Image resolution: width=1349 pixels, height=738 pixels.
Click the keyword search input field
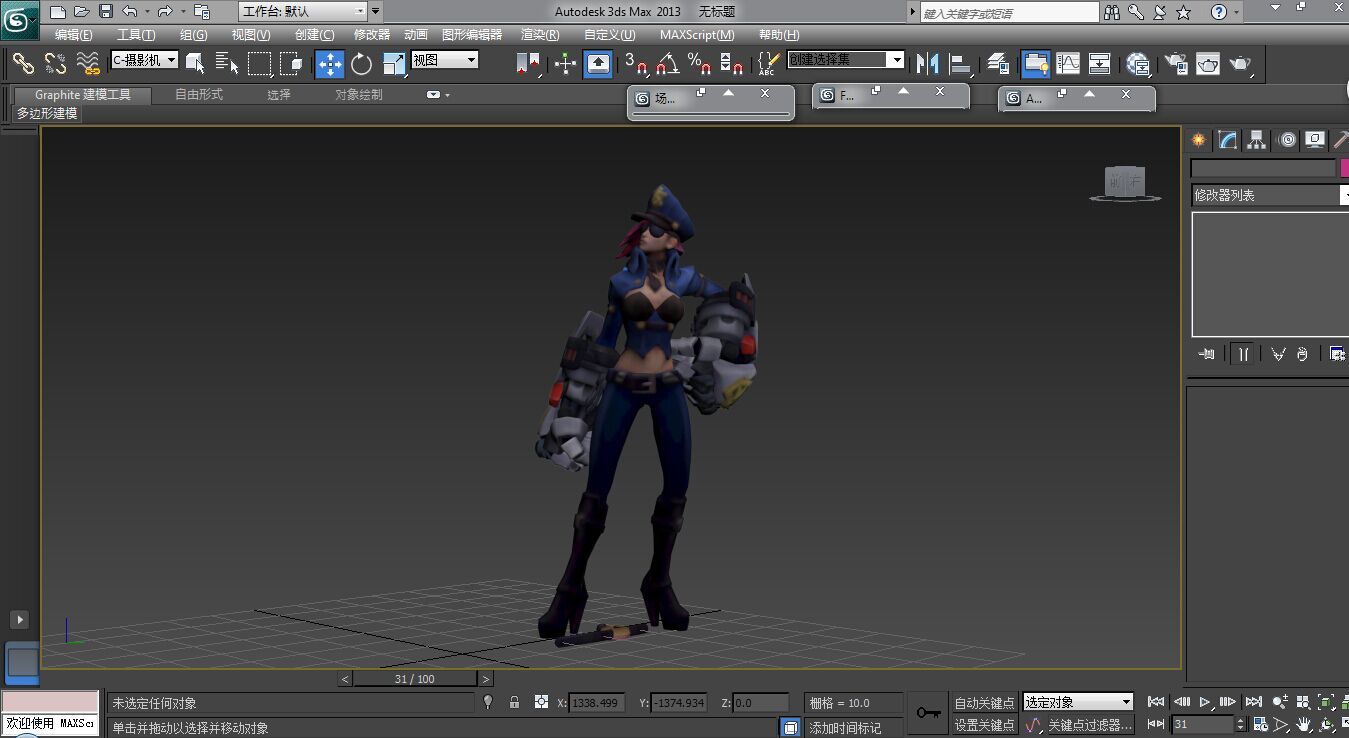(1009, 13)
